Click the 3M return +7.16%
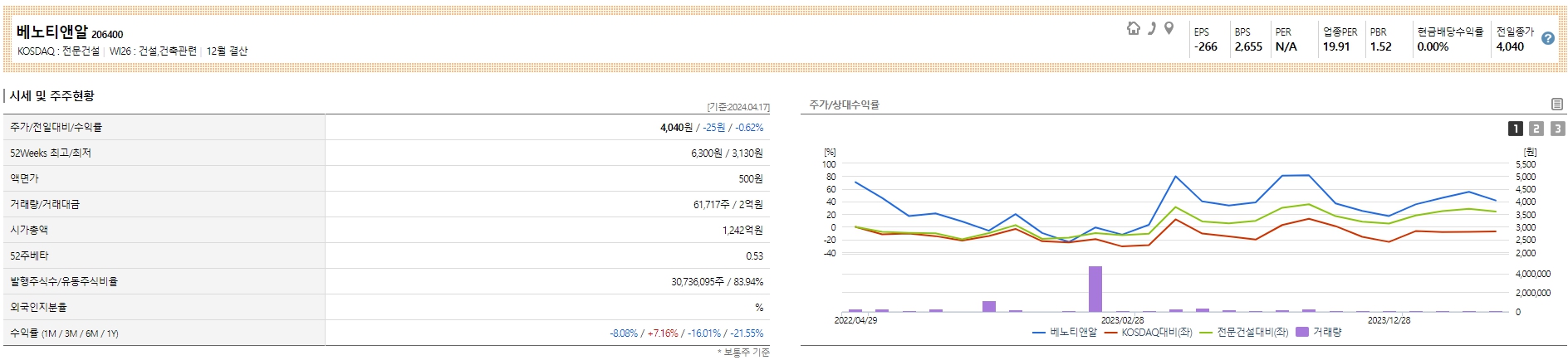Viewport: 1568px width, 360px height. pyautogui.click(x=663, y=333)
